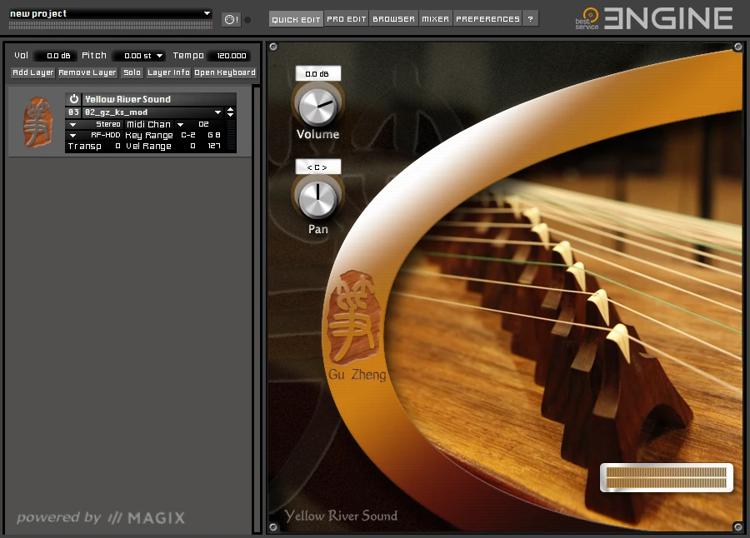Open the Mixer tab
This screenshot has width=750, height=538.
tap(435, 19)
